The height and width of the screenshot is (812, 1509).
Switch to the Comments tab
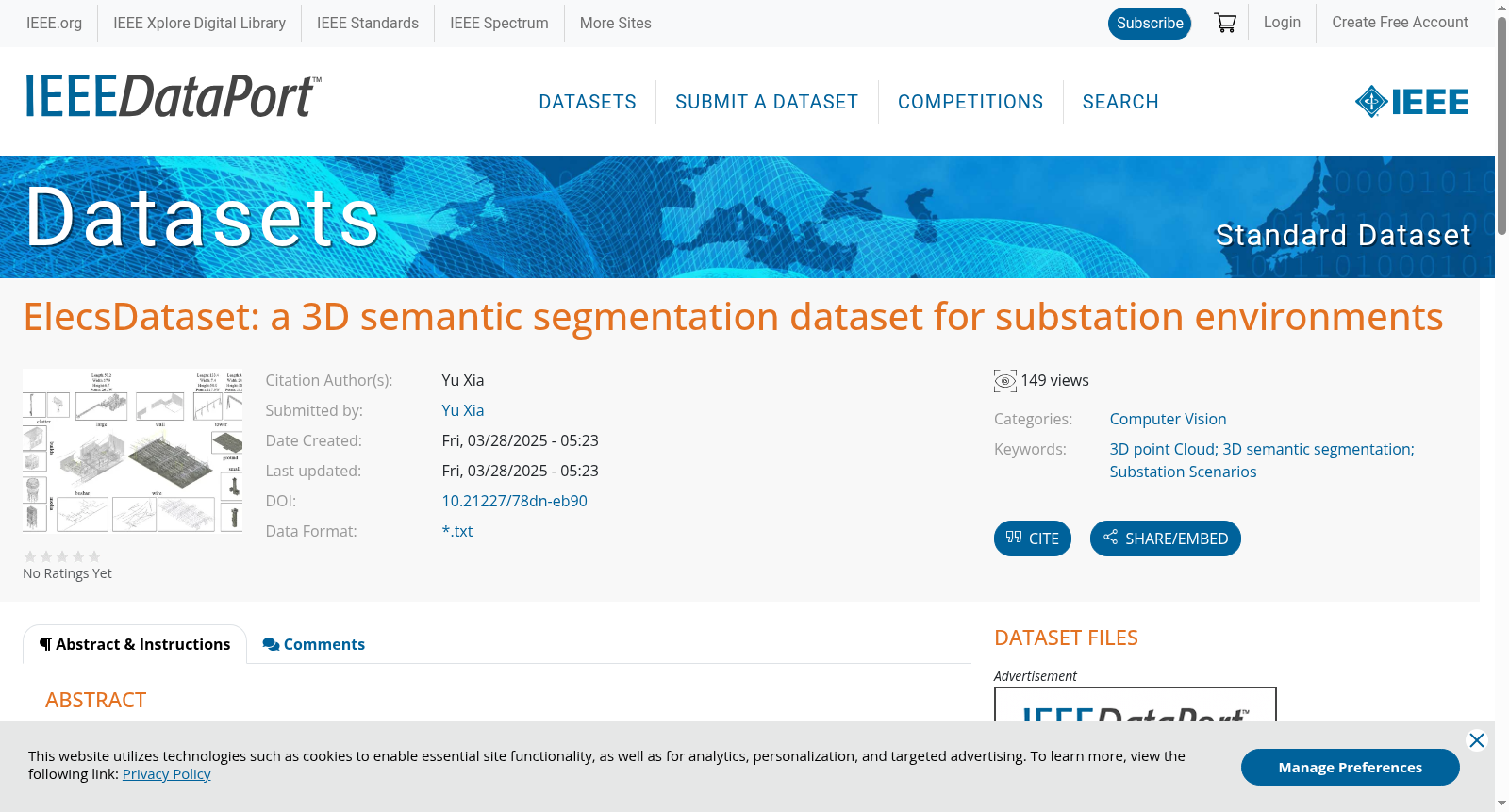coord(314,644)
